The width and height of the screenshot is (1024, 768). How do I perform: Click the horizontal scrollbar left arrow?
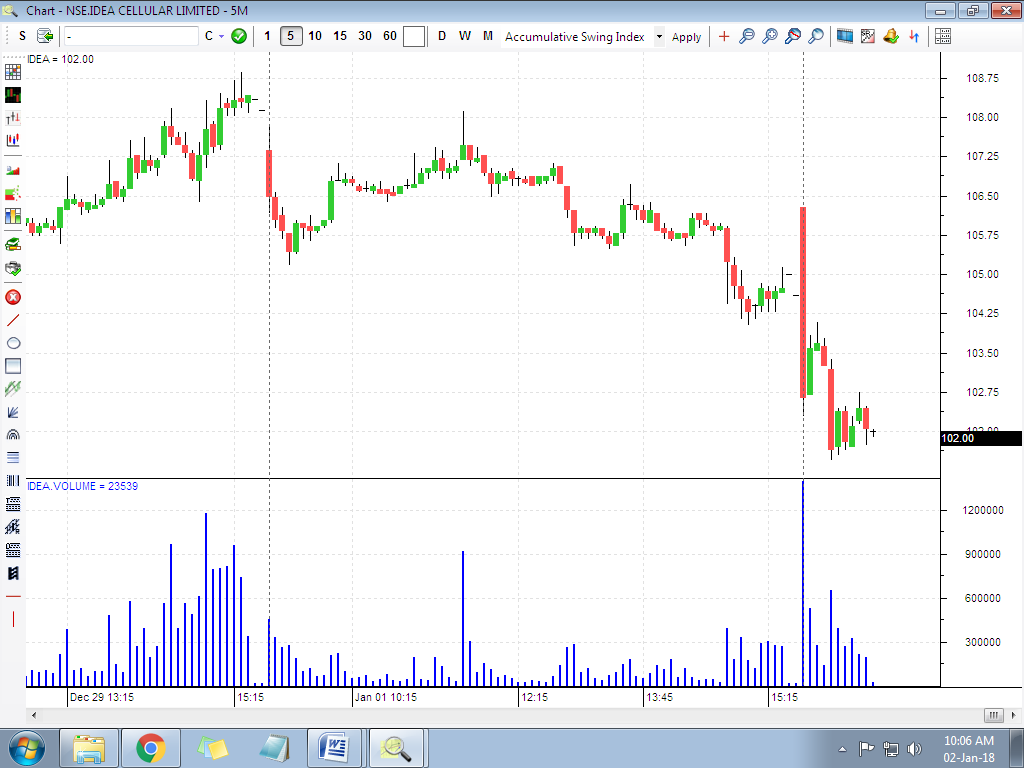34,715
